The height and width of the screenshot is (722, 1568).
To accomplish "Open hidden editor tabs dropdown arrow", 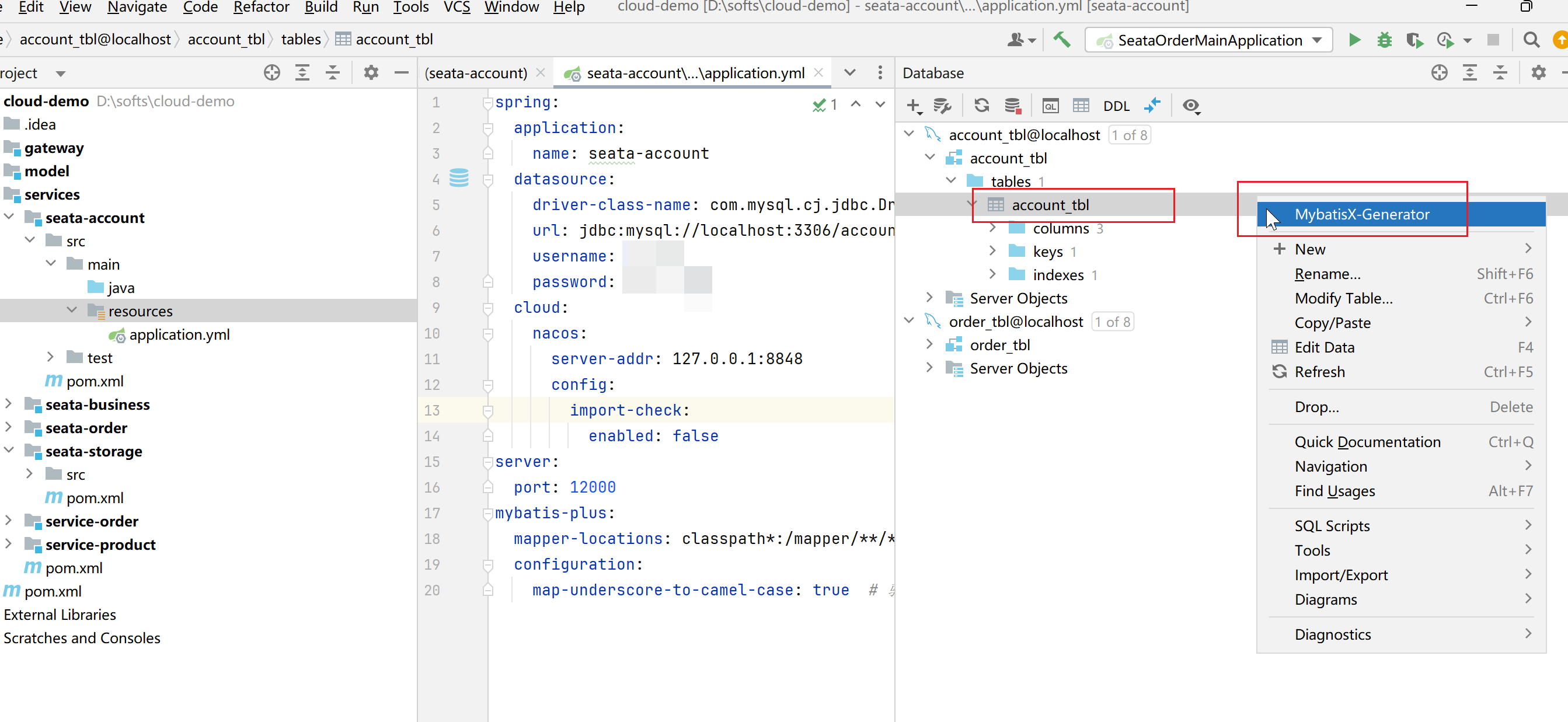I will coord(851,73).
